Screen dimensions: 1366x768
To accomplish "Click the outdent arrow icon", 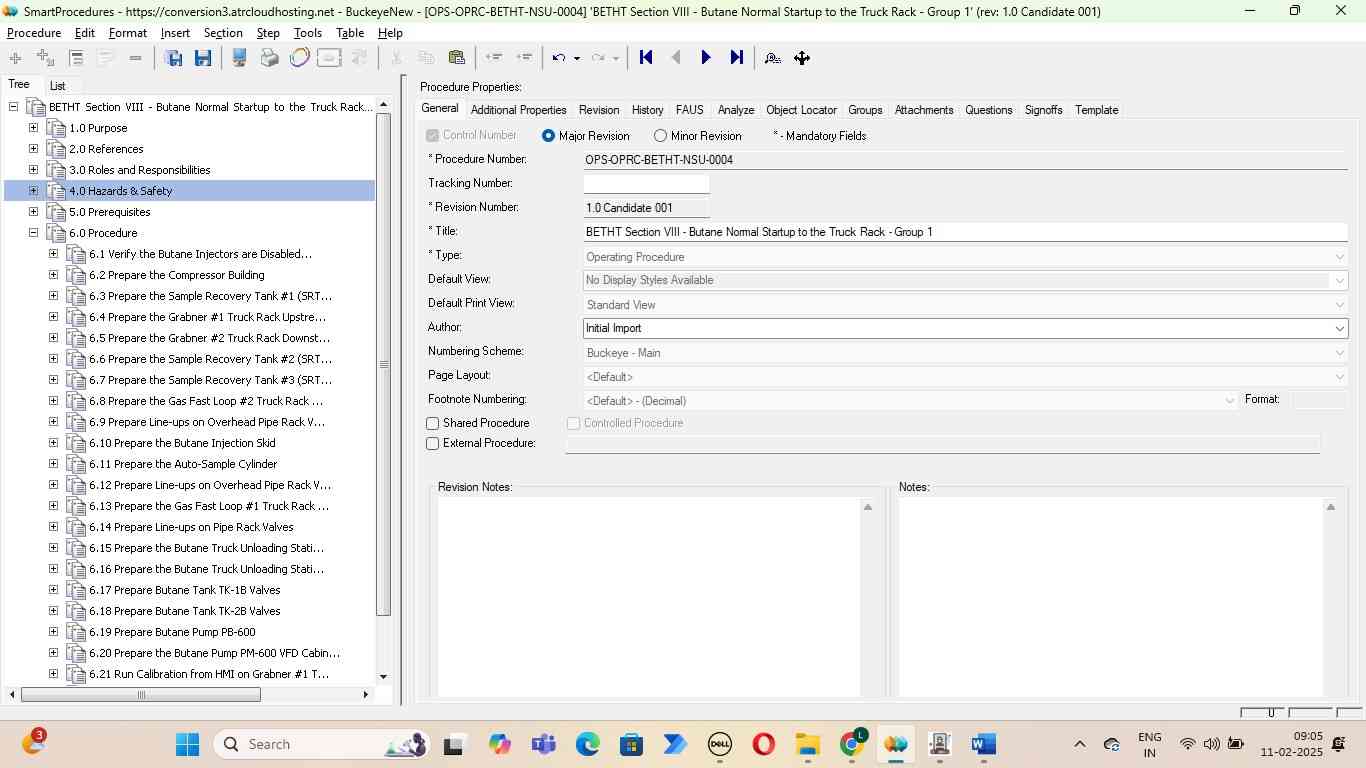I will (x=493, y=58).
